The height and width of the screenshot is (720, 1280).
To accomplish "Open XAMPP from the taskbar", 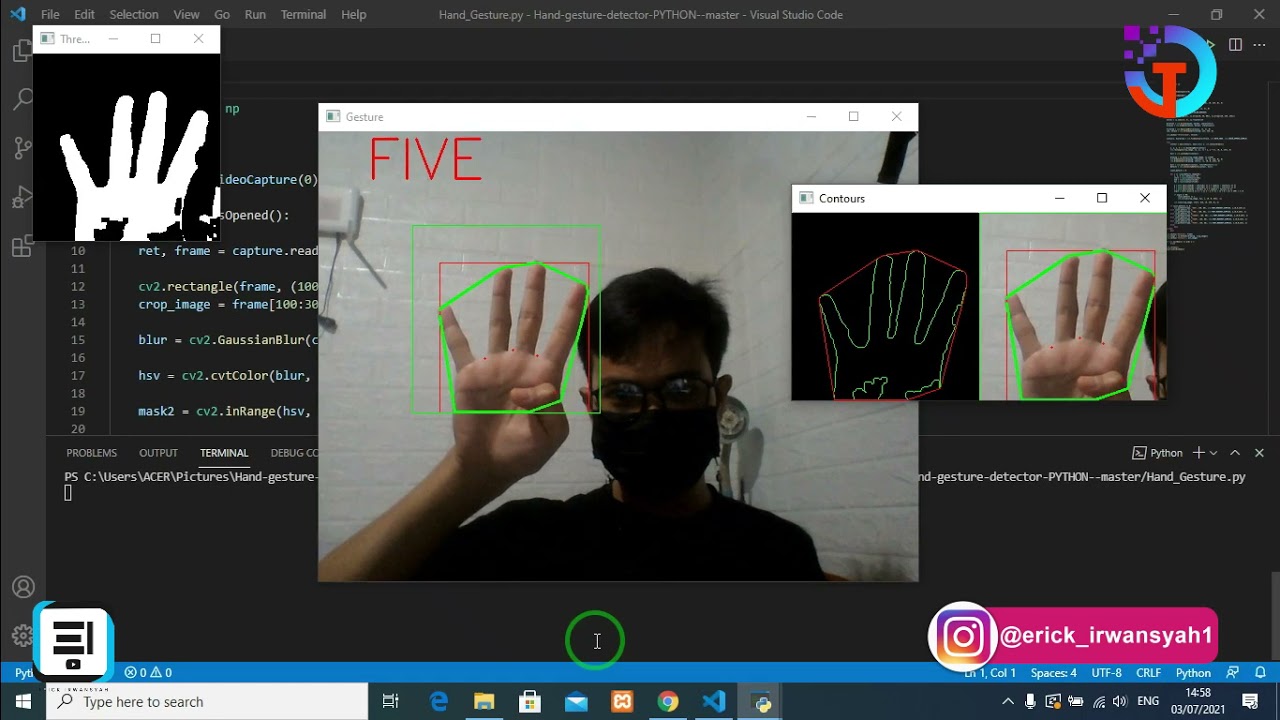I will tap(622, 702).
